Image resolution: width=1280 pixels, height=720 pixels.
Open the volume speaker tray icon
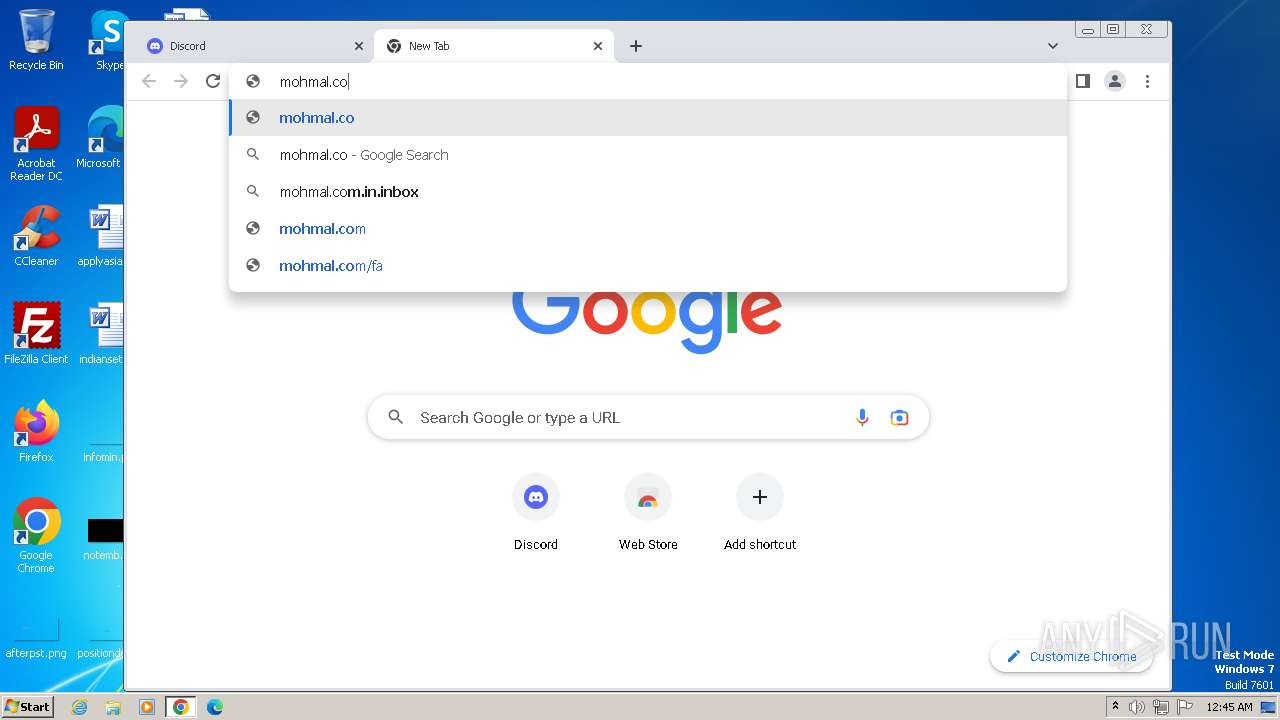tap(1137, 707)
